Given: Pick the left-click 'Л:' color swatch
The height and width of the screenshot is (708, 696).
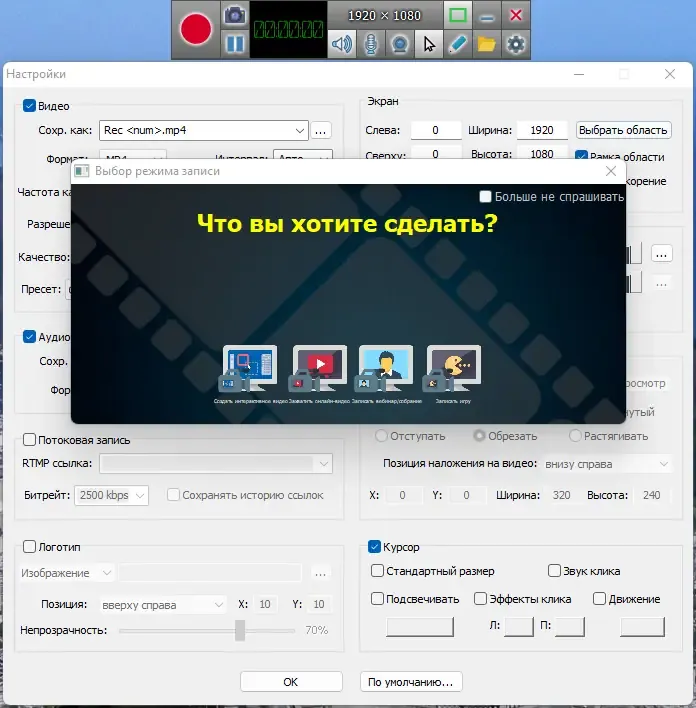Looking at the screenshot, I should click(x=519, y=627).
